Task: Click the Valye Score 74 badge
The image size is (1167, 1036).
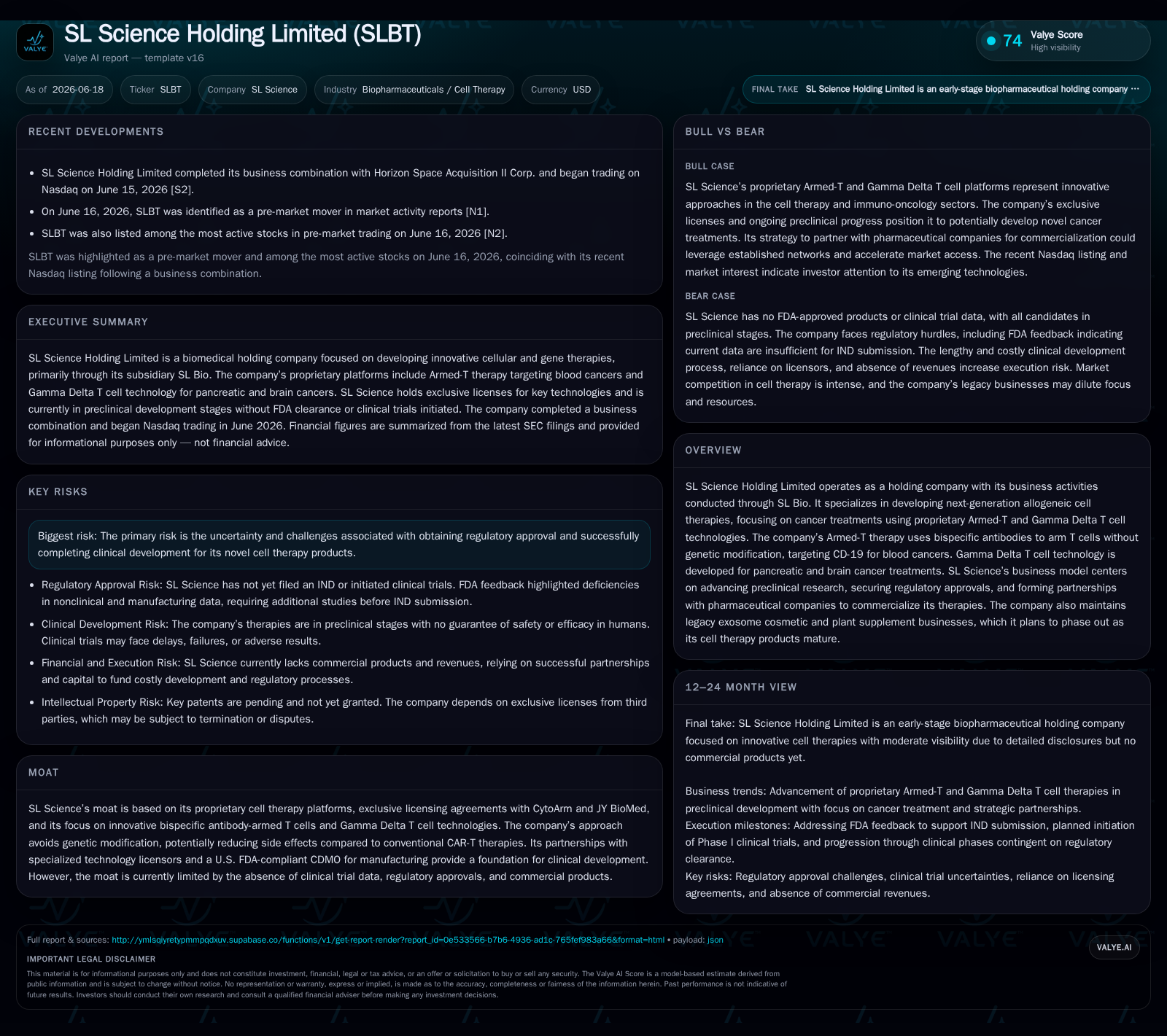Action: (x=1063, y=41)
